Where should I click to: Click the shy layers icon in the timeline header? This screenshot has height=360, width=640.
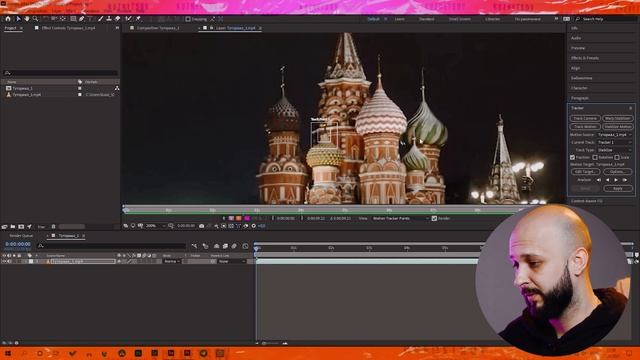pyautogui.click(x=216, y=246)
